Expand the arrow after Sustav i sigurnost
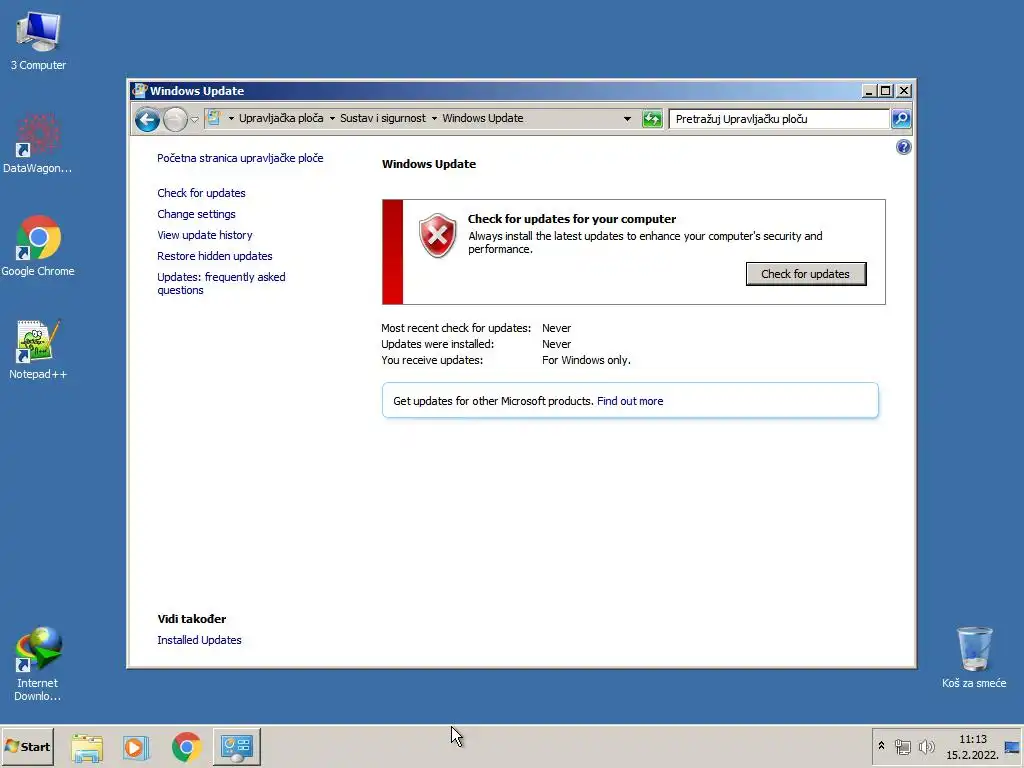The image size is (1024, 768). click(434, 119)
